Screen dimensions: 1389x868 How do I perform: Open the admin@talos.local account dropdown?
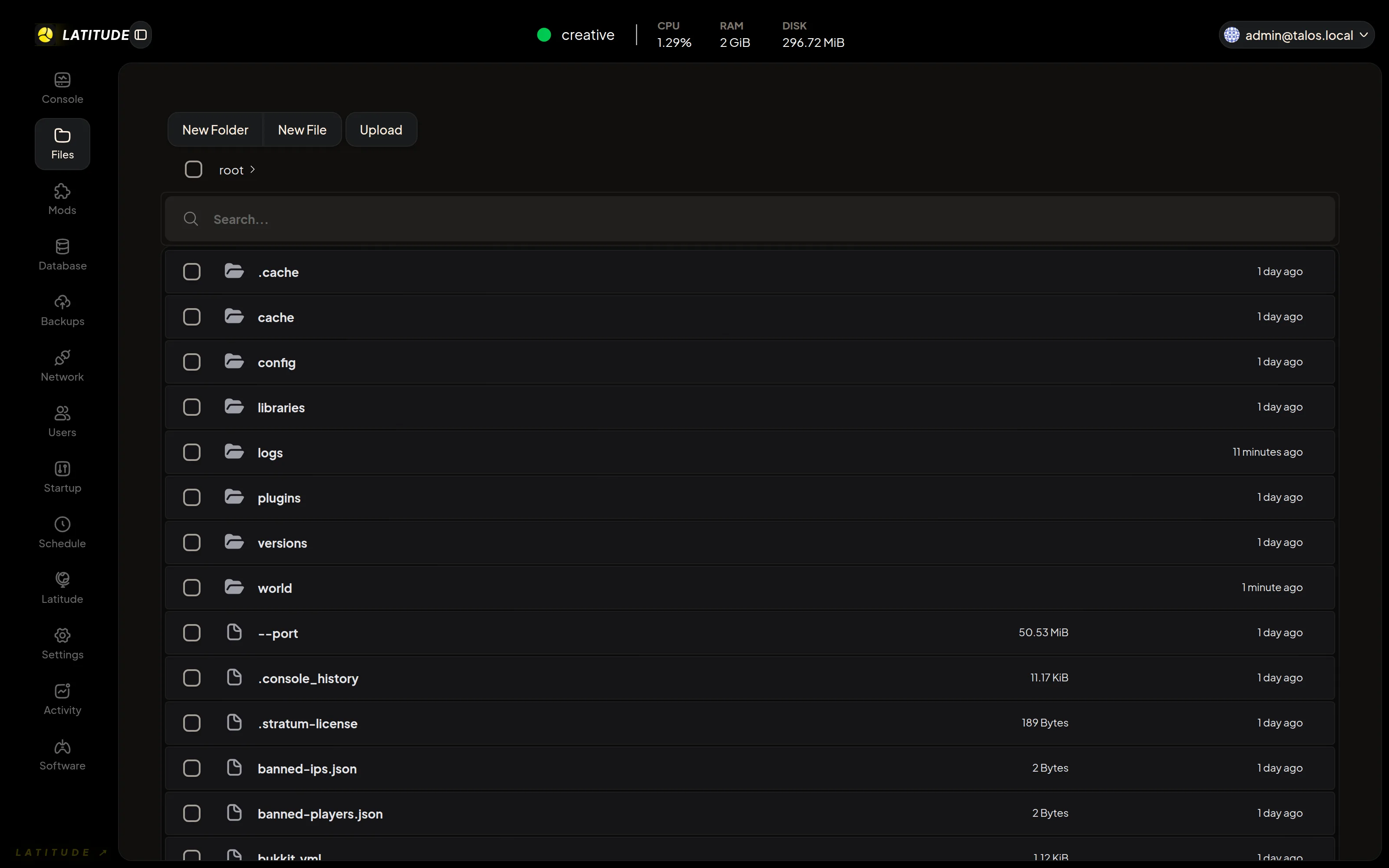pos(1296,35)
